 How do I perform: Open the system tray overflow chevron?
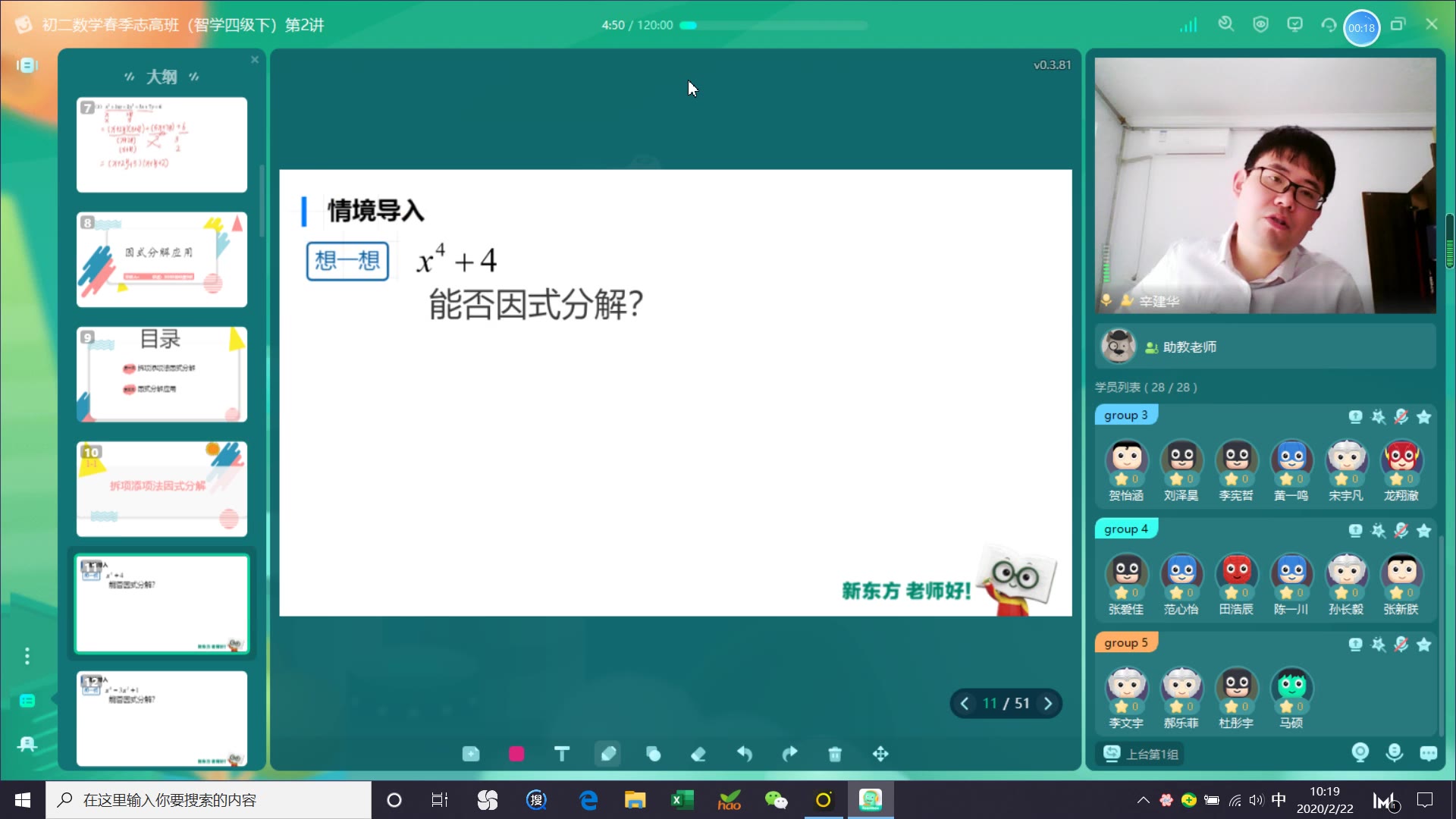click(x=1144, y=800)
